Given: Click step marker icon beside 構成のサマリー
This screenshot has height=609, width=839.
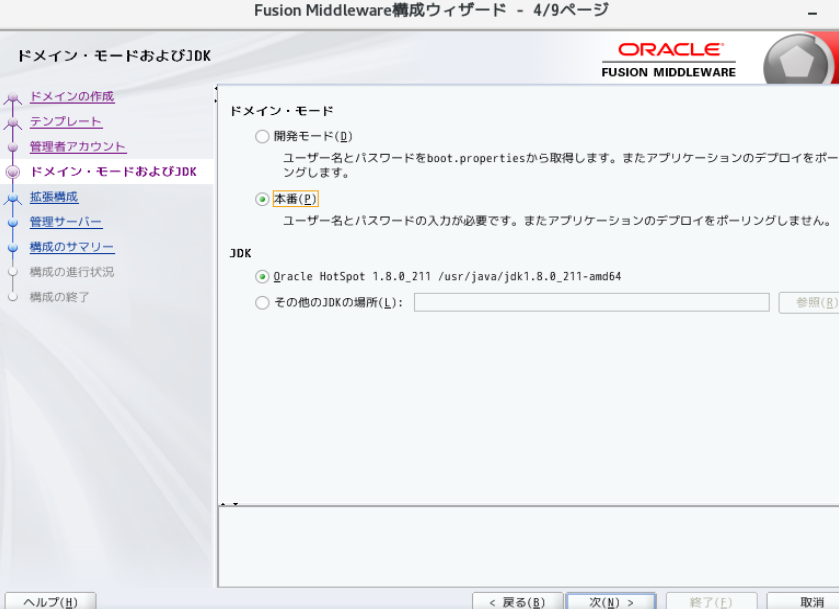Looking at the screenshot, I should [x=13, y=247].
